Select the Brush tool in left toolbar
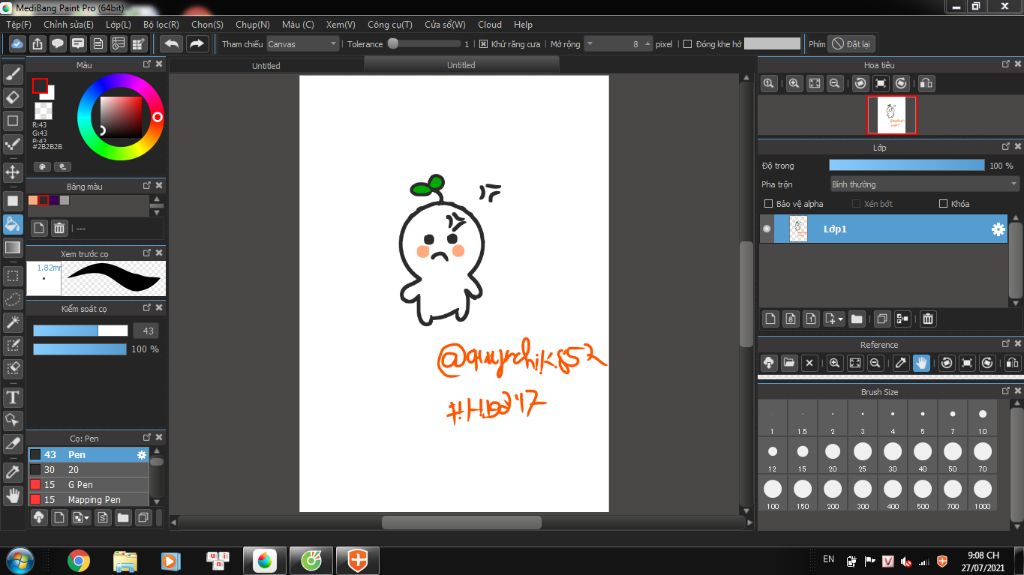Screen dimensions: 1024x575 (12, 74)
